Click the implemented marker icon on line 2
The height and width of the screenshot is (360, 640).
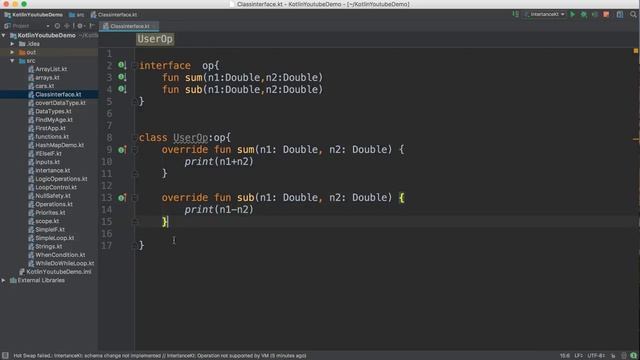click(122, 65)
